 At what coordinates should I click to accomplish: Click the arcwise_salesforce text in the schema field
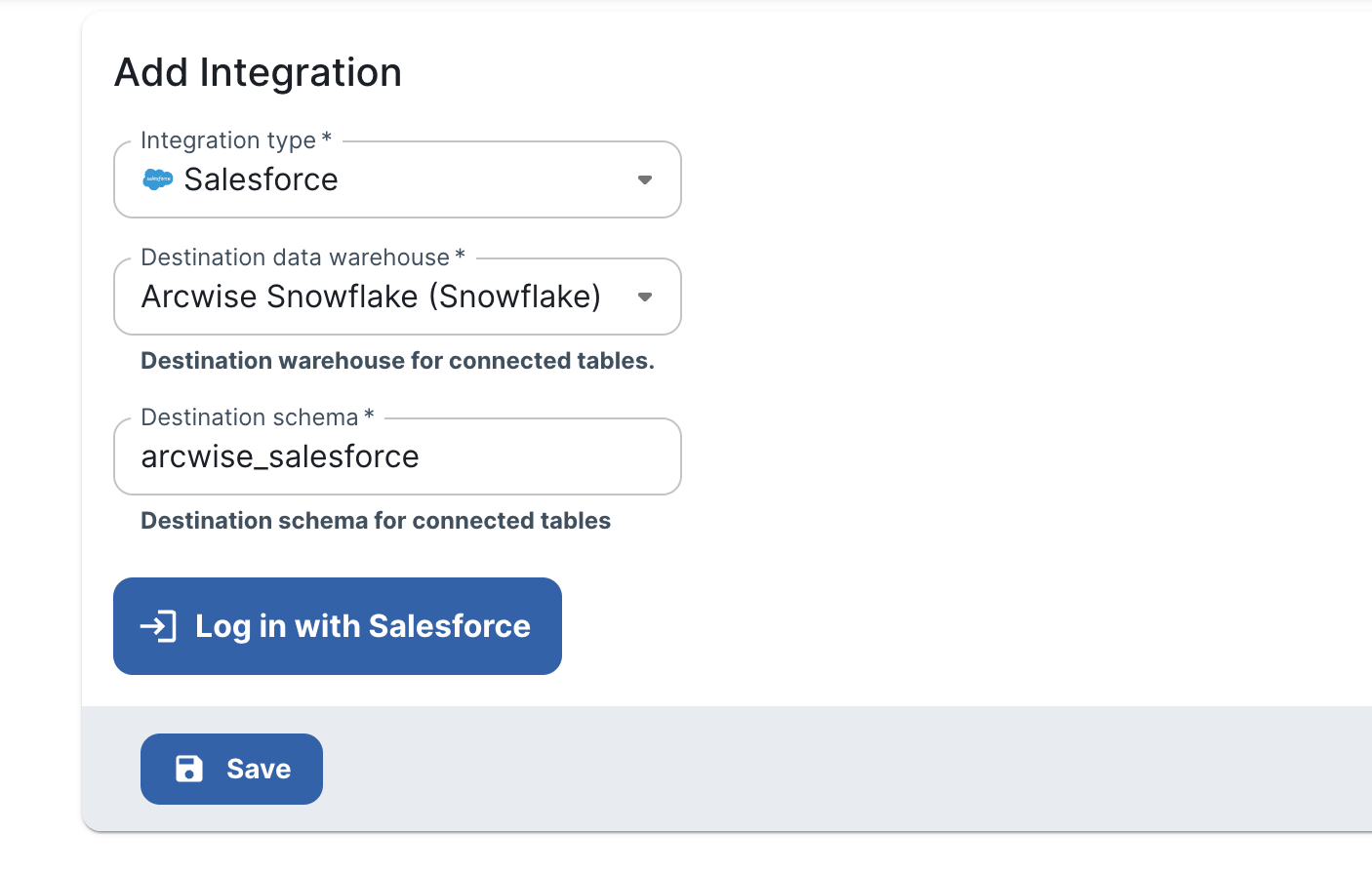(x=280, y=456)
